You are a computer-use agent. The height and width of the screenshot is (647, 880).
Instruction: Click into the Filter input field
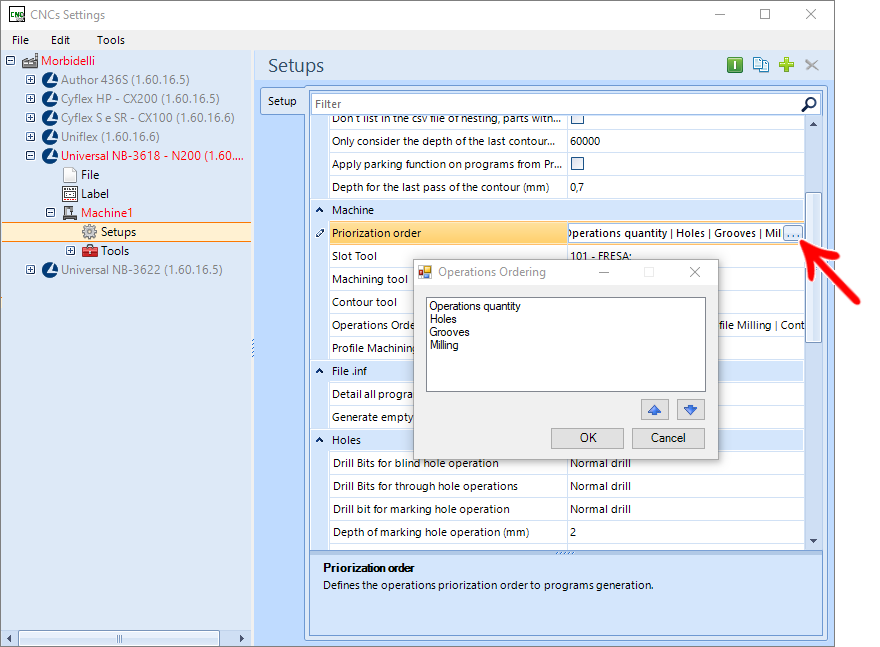(556, 104)
